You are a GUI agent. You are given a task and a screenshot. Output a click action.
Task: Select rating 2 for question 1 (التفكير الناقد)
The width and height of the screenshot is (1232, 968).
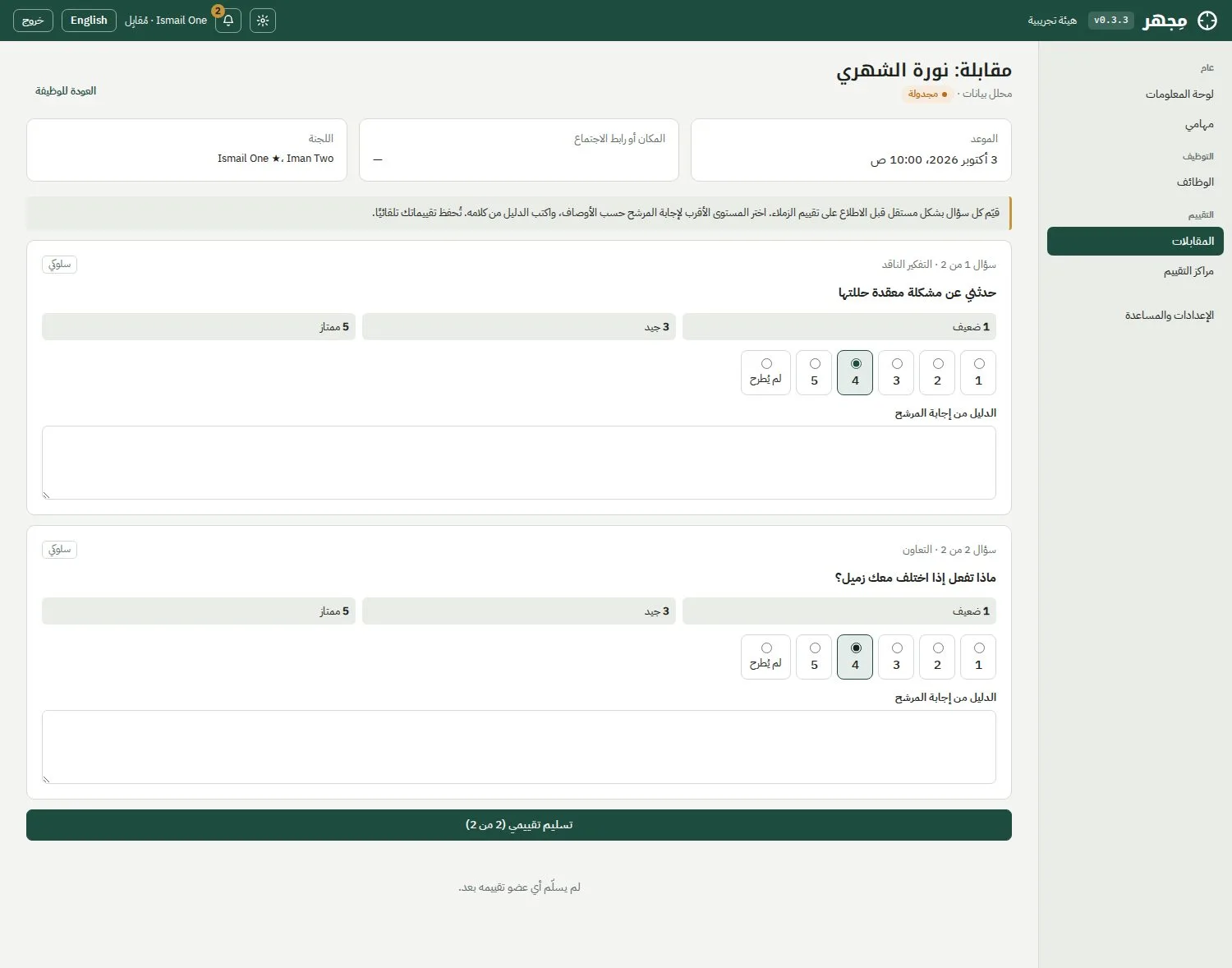(x=937, y=372)
